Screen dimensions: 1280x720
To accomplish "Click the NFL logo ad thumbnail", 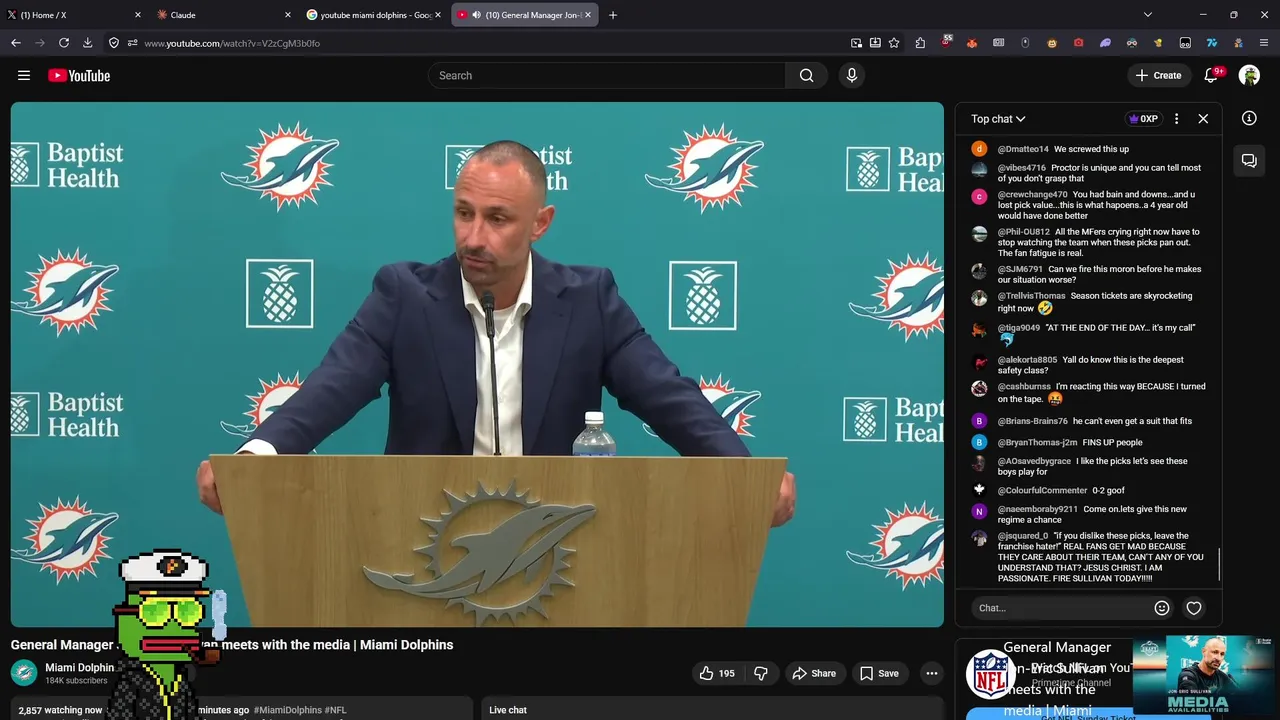I will [991, 674].
